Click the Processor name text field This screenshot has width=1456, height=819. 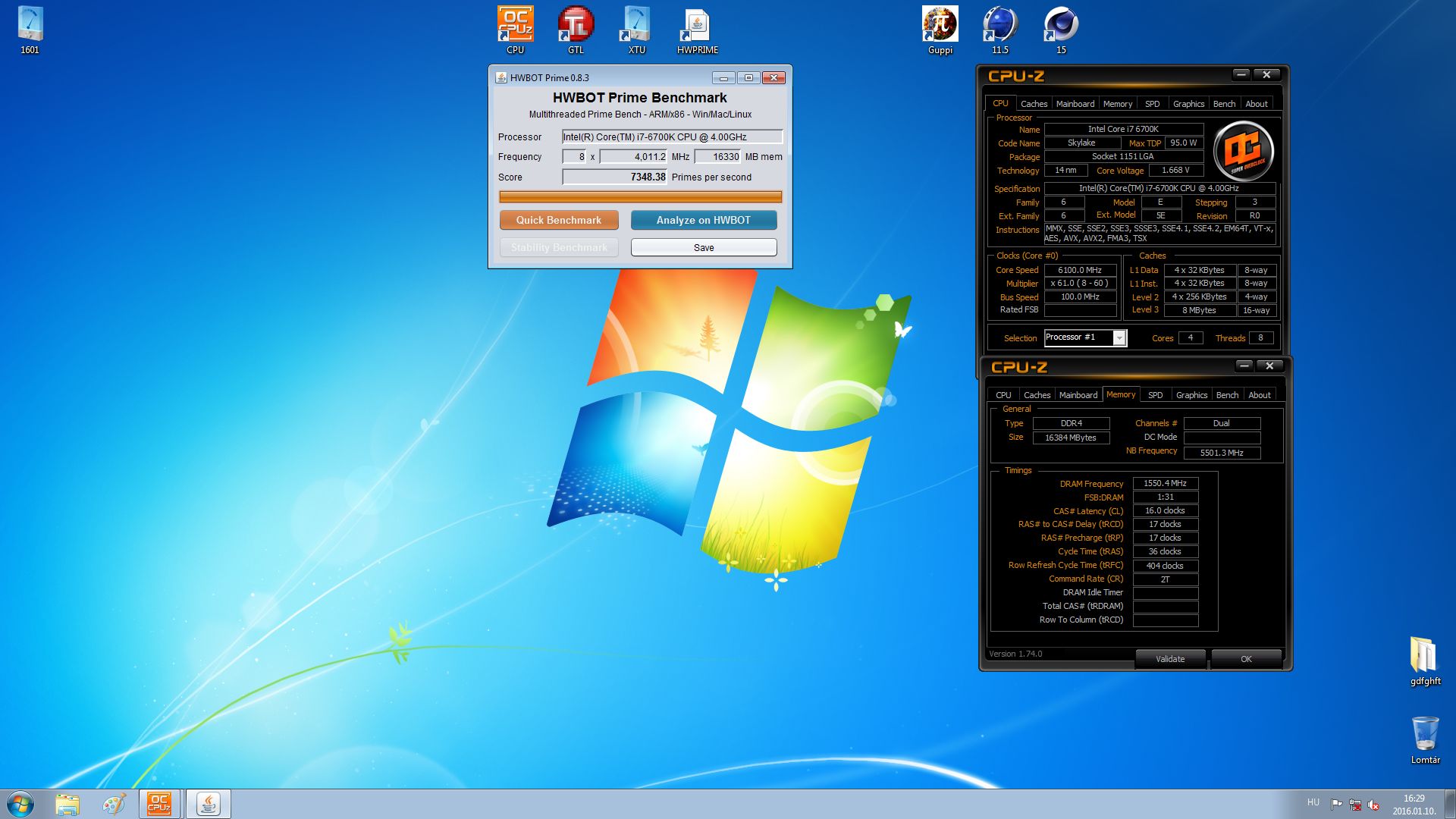click(671, 137)
